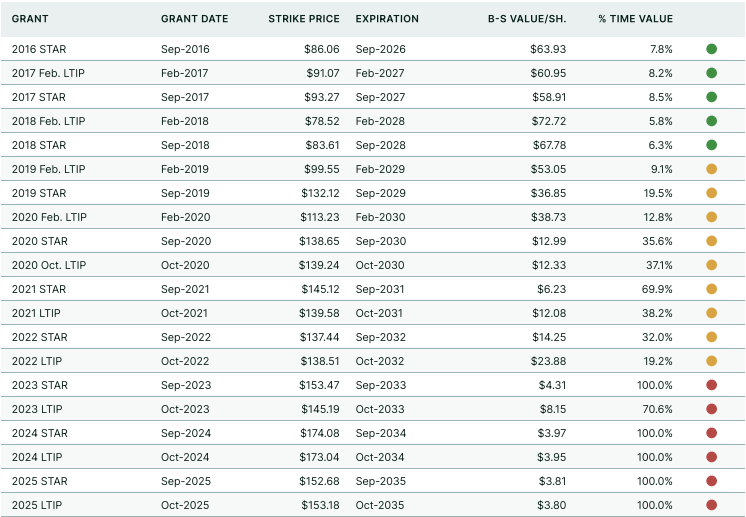The width and height of the screenshot is (746, 517).
Task: Select the 2018 Feb. LTIP grant name
Action: click(49, 121)
